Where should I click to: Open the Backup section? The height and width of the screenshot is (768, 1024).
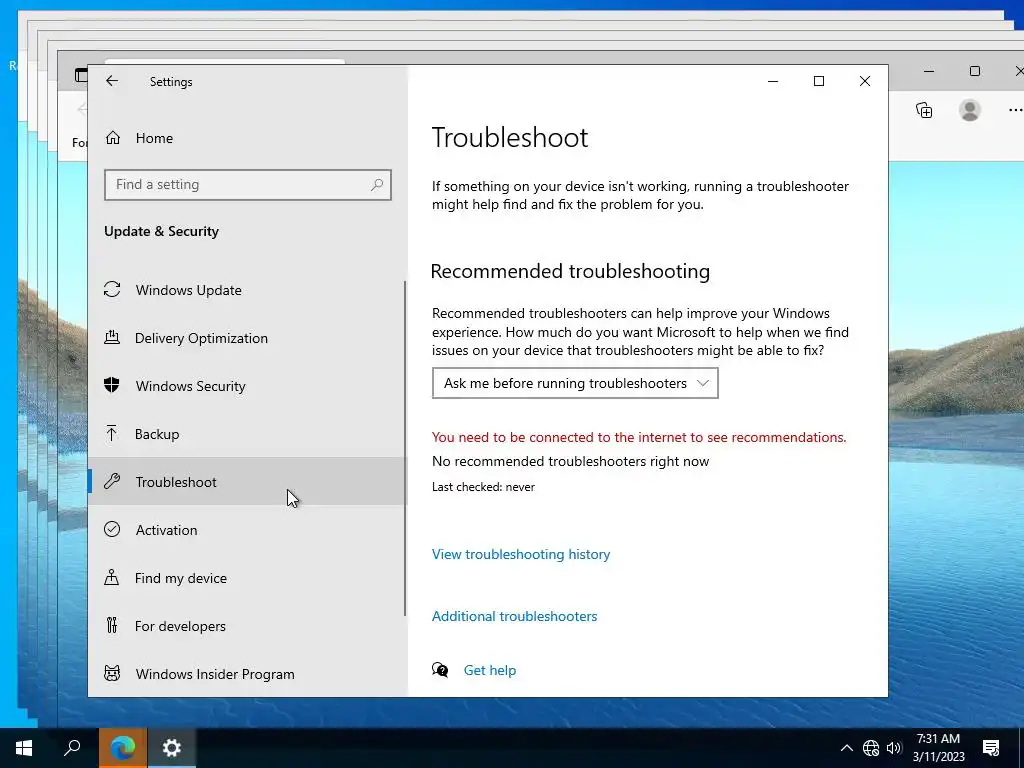click(247, 434)
